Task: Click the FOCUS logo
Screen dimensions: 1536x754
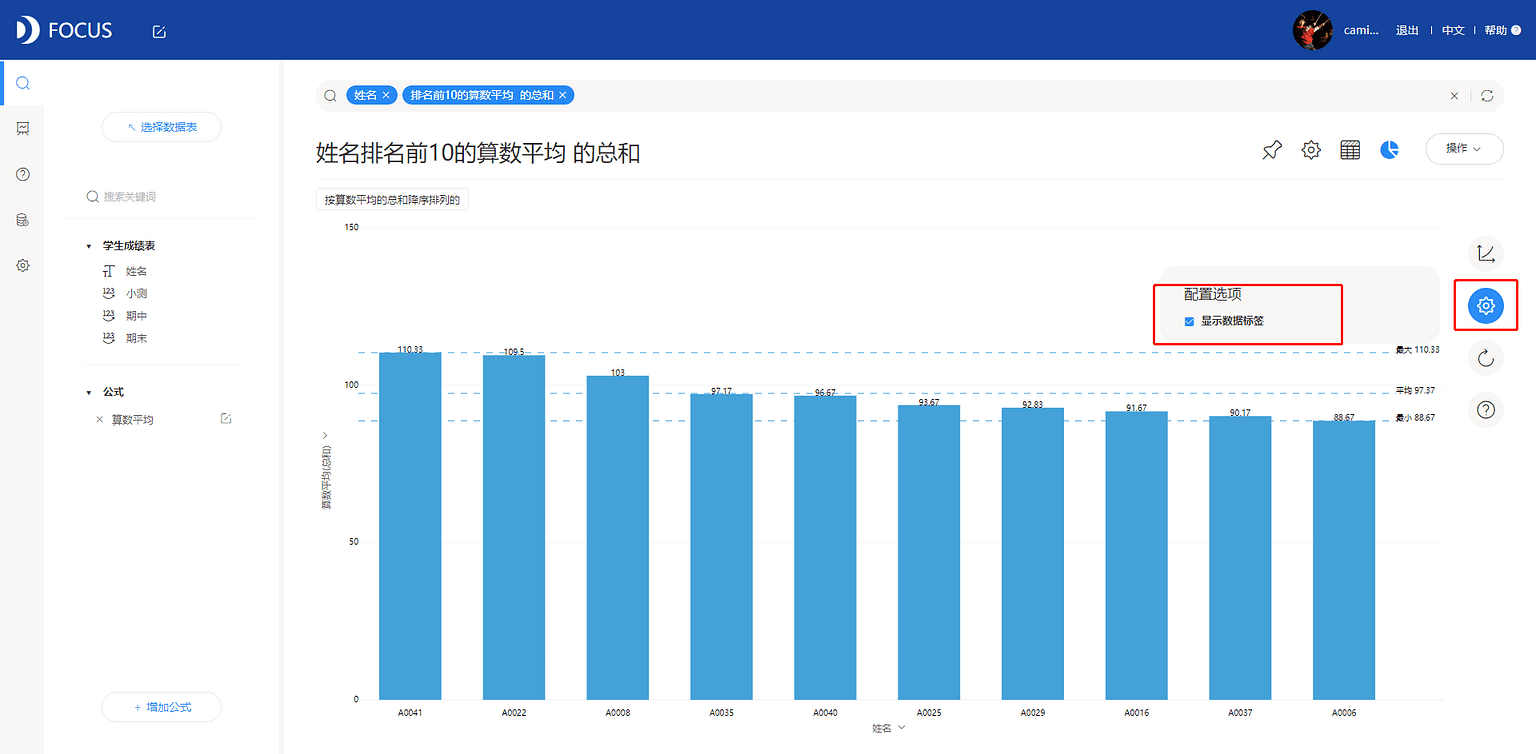Action: [x=64, y=30]
